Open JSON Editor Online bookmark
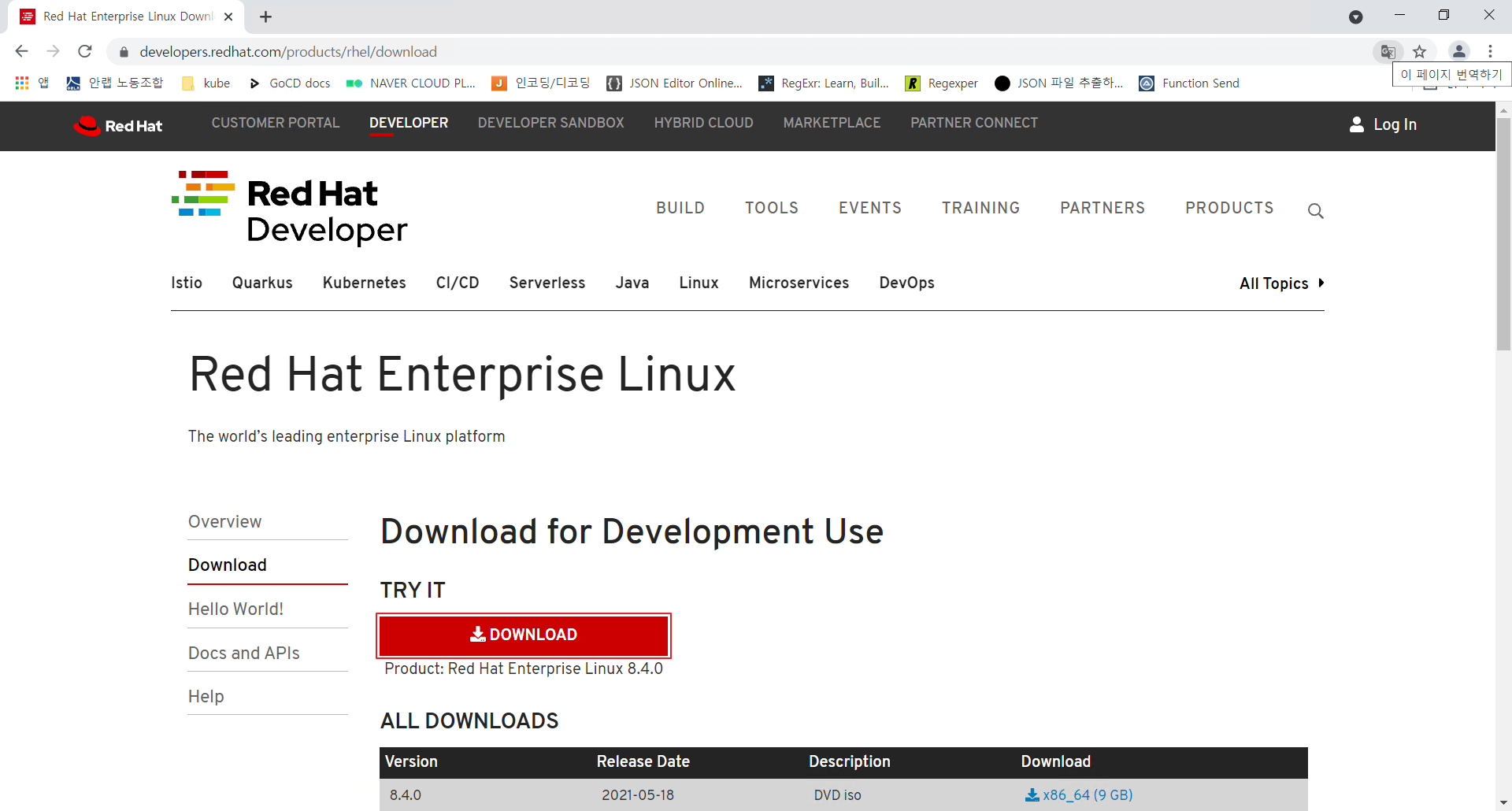Screen dimensions: 1512x811 point(674,83)
